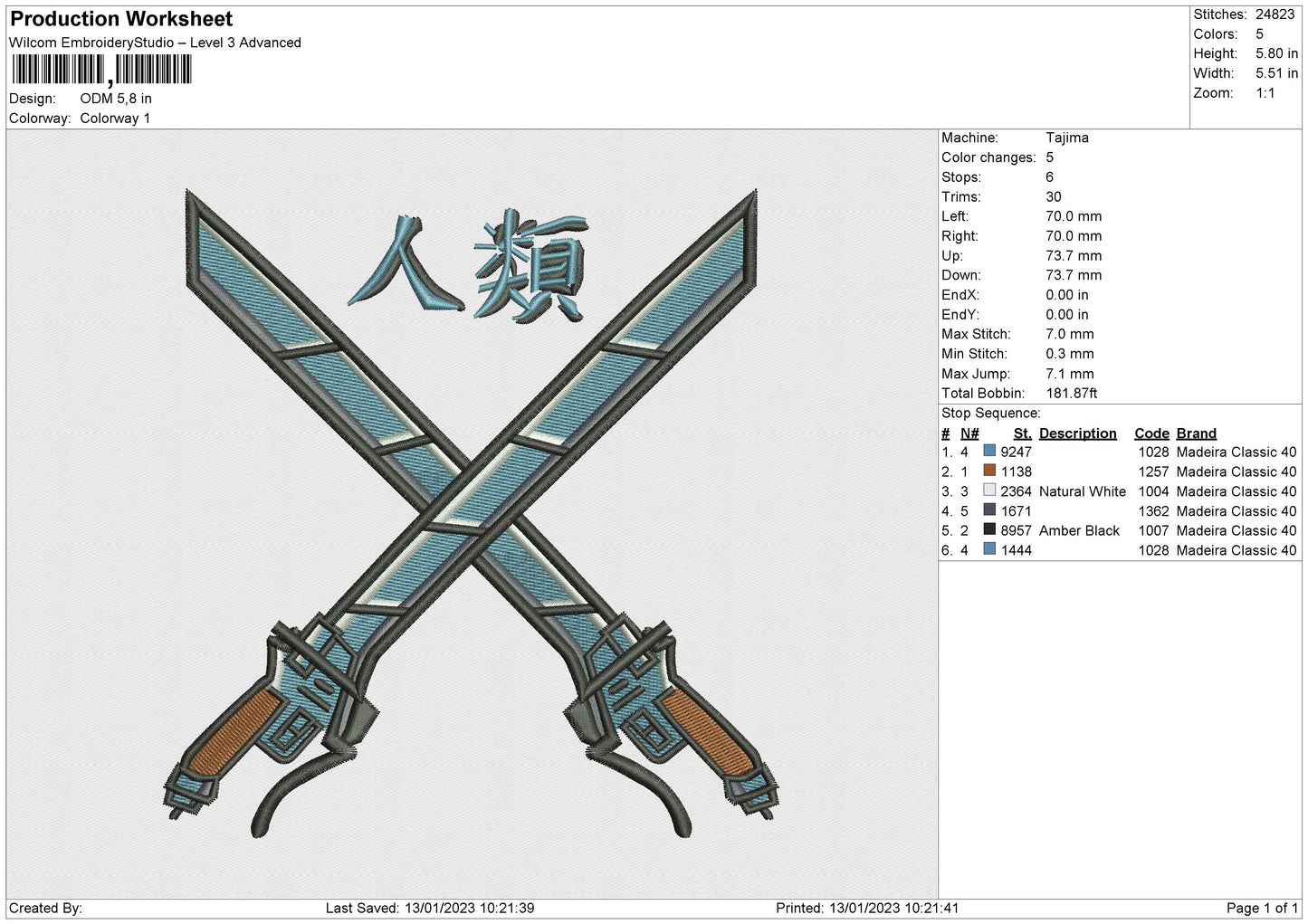Viewport: 1308px width, 924px height.
Task: Click code 1257 in stop row 2
Action: pos(1154,472)
